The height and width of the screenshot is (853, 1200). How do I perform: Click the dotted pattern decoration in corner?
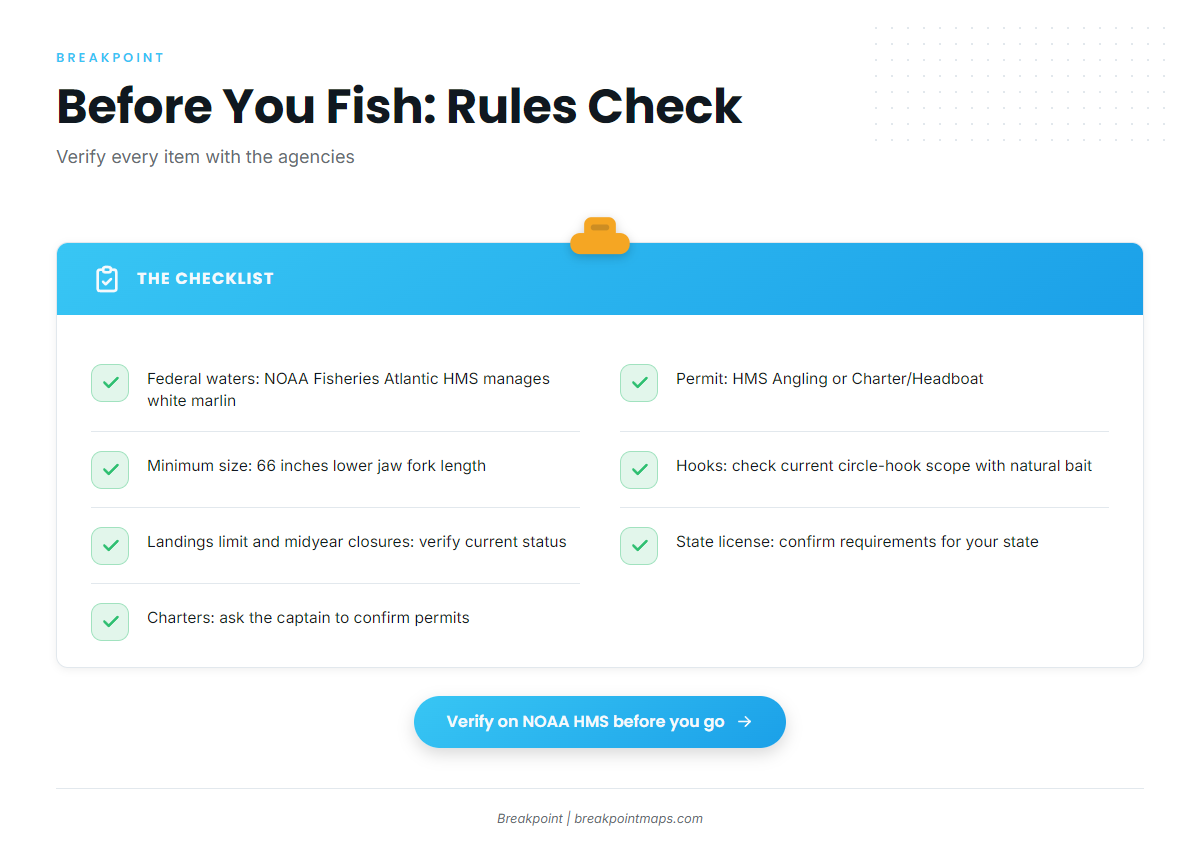pos(1020,85)
